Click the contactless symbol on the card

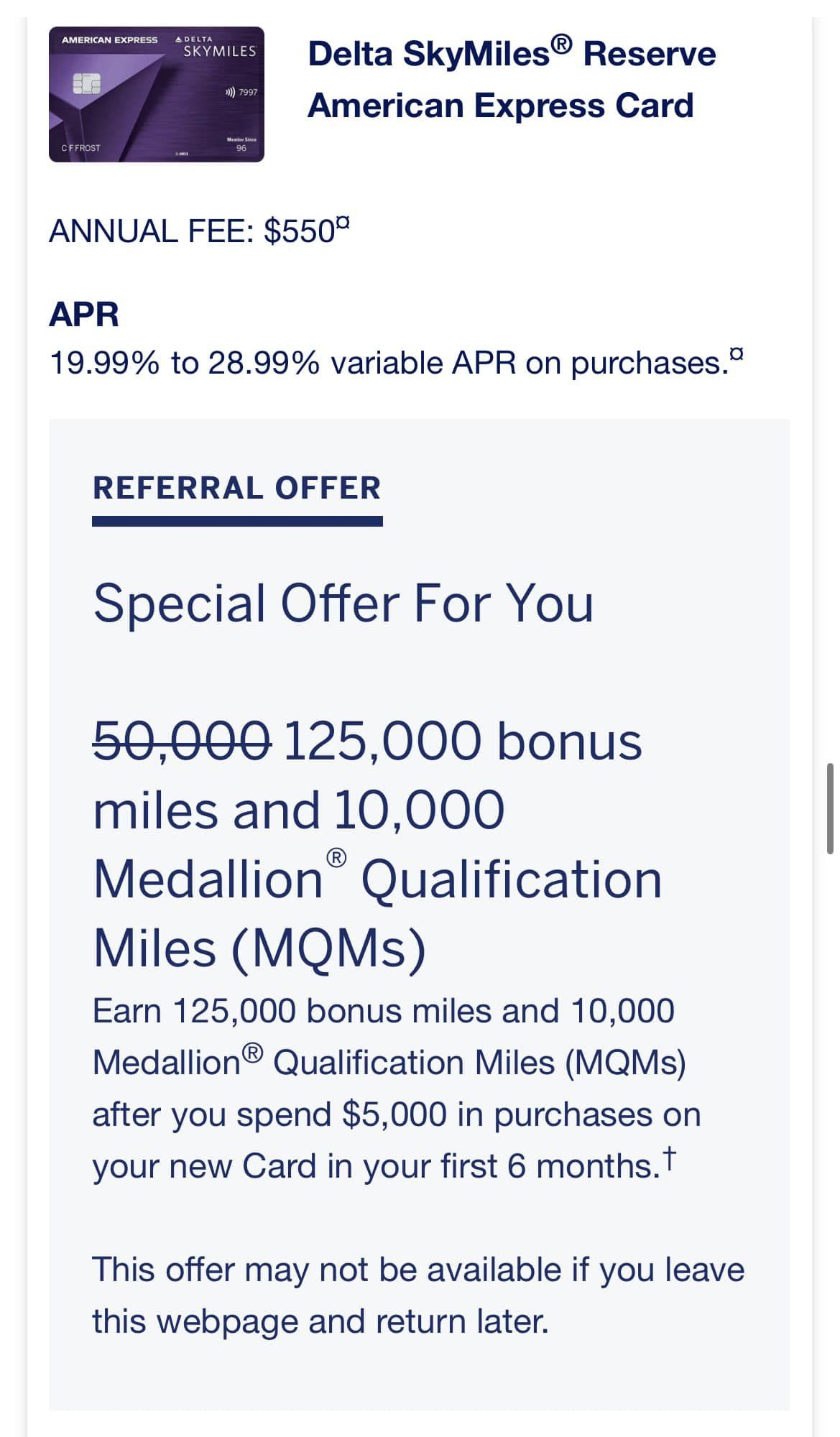coord(231,92)
